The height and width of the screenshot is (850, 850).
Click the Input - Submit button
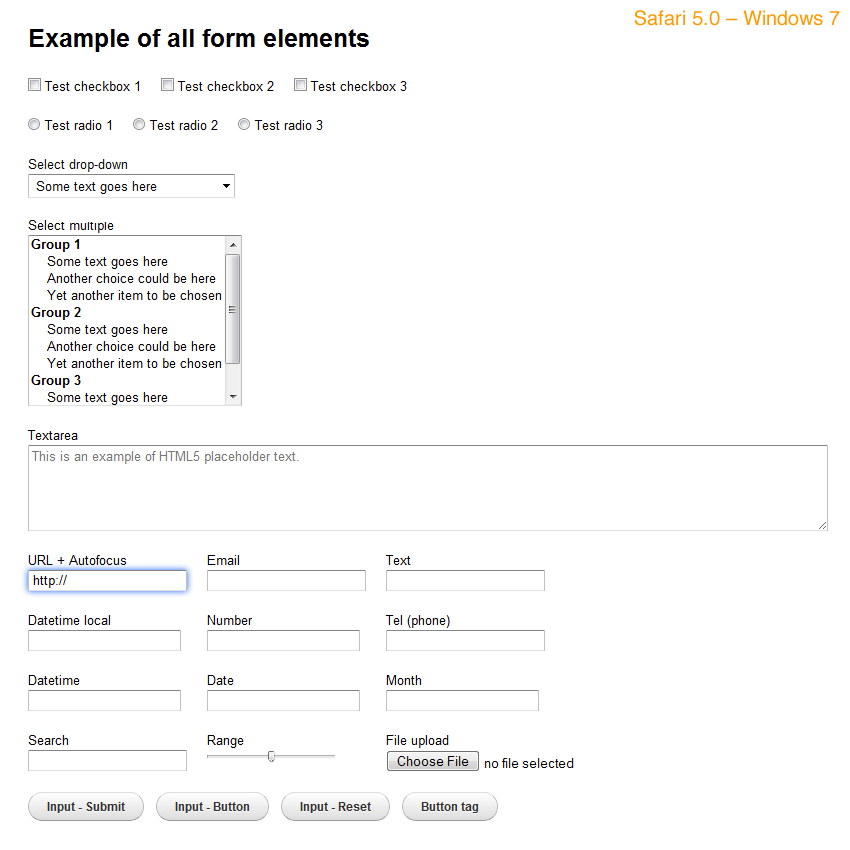86,807
